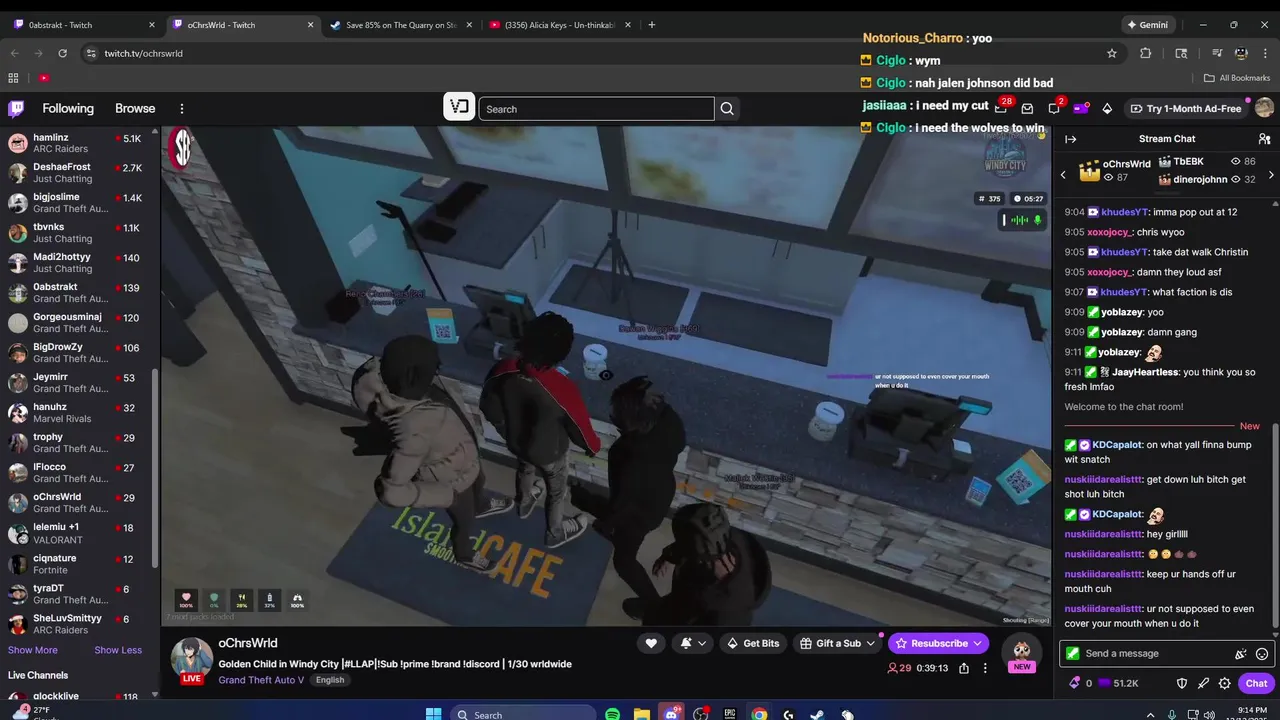Open channel points balance 51.2K
Image resolution: width=1280 pixels, height=720 pixels.
pos(1117,683)
